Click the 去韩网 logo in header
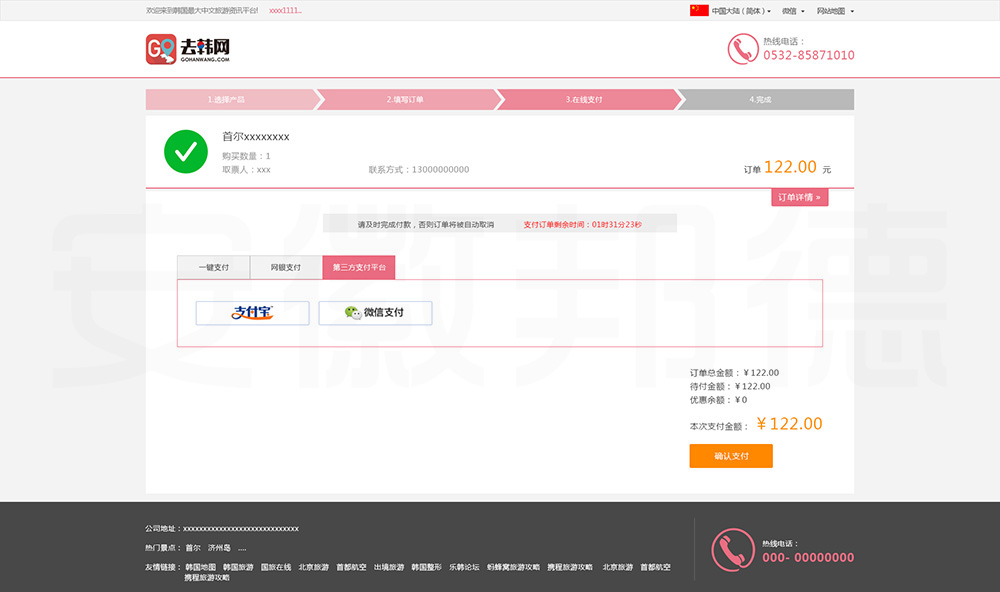The width and height of the screenshot is (1000, 592). pos(188,49)
